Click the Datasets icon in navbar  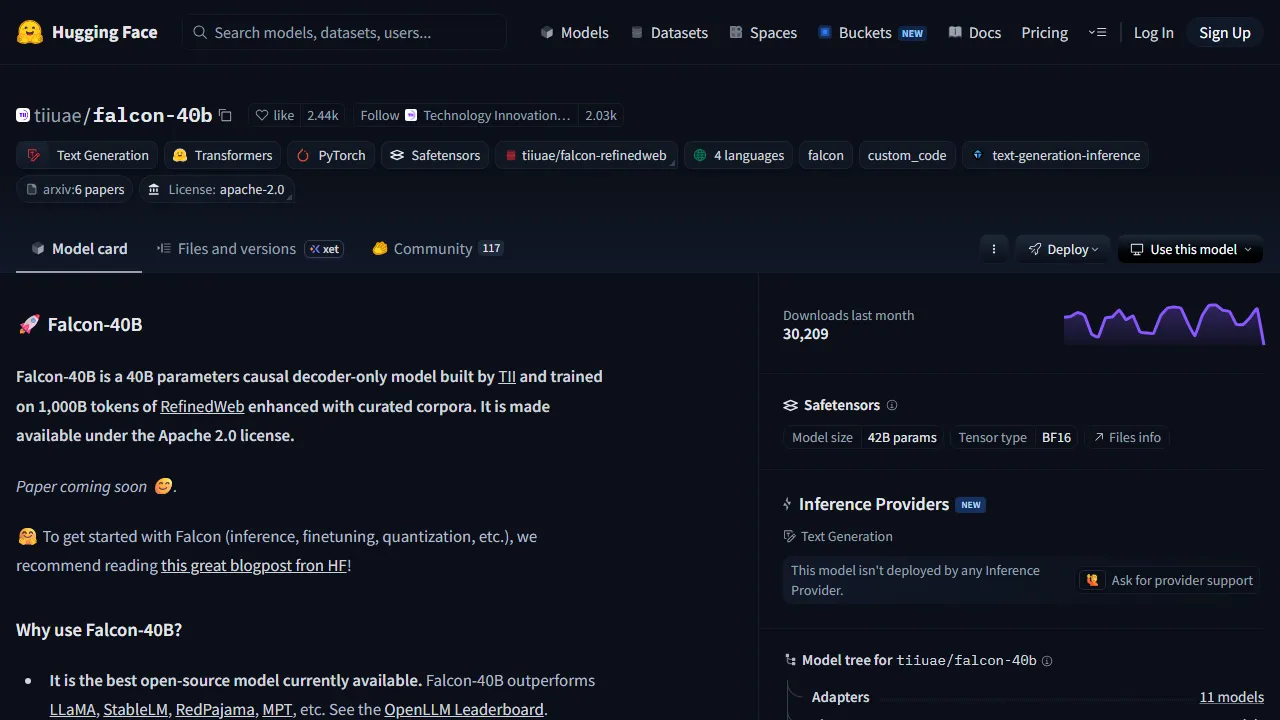point(637,32)
